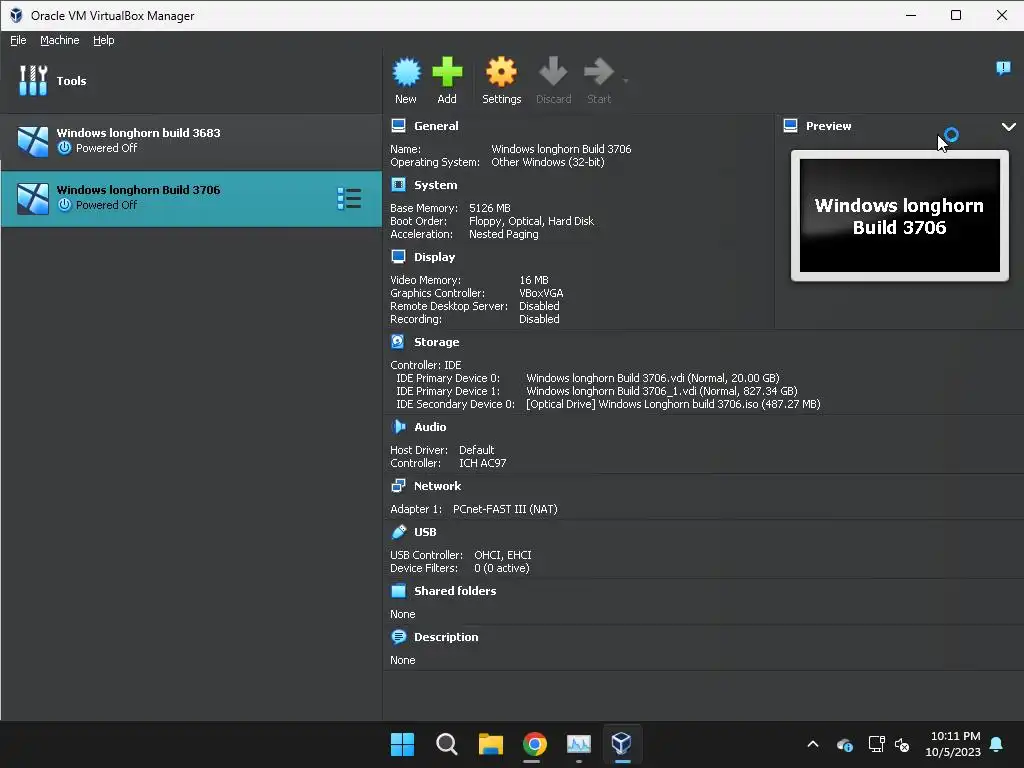The image size is (1024, 768).
Task: Click the cloud sync tray icon
Action: (844, 744)
